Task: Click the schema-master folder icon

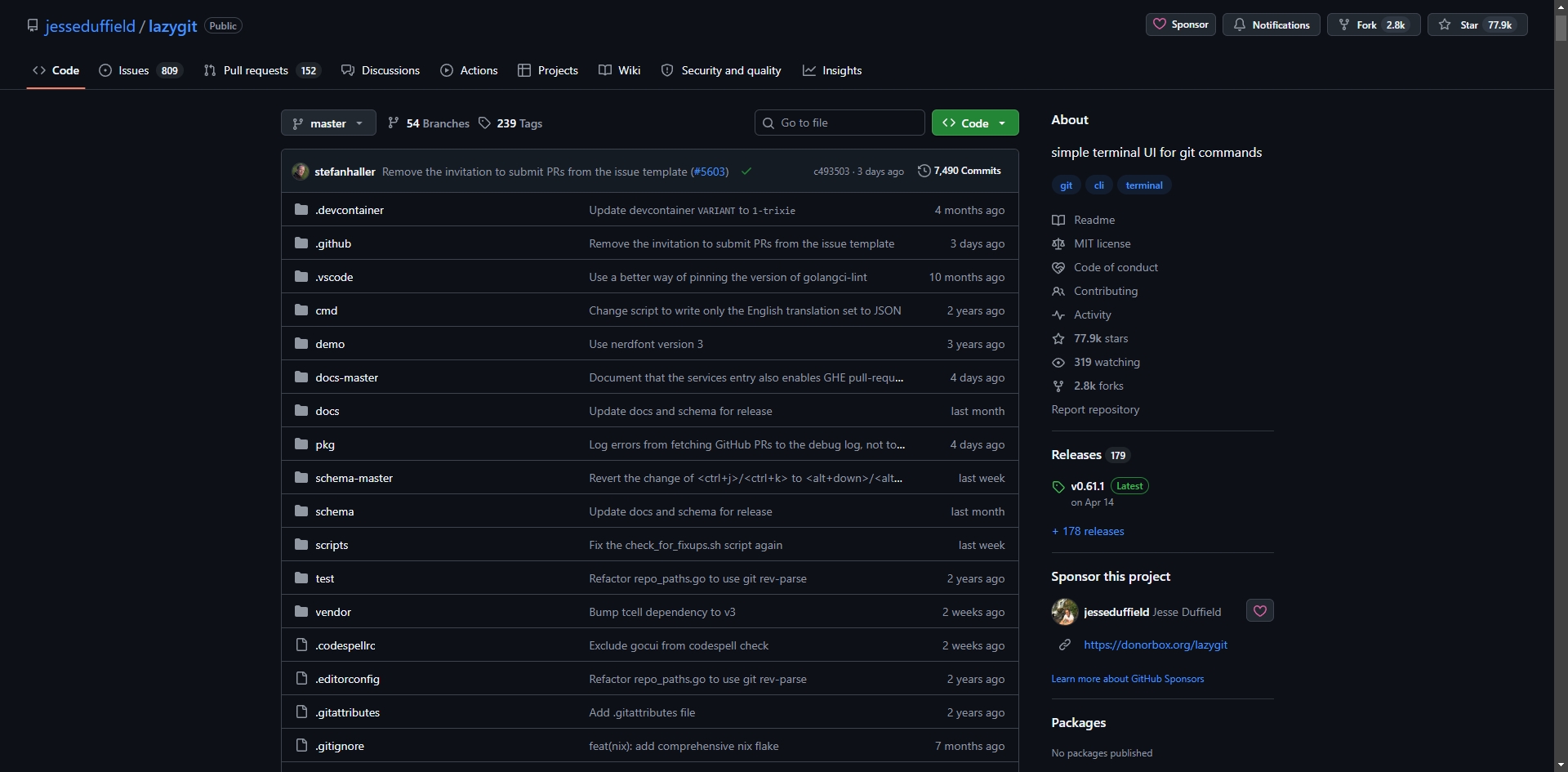Action: coord(301,478)
